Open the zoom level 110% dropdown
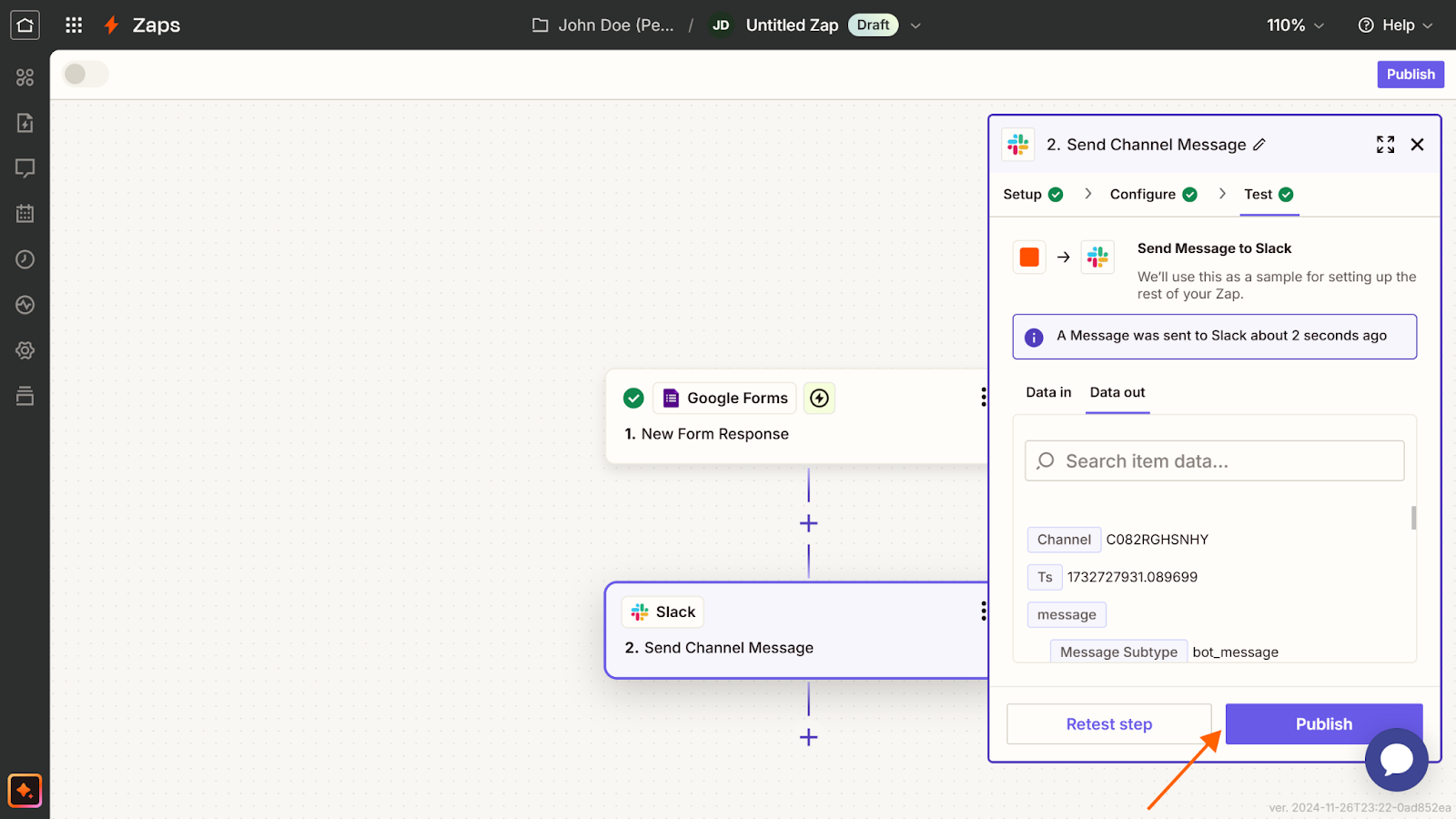This screenshot has height=819, width=1456. tap(1295, 25)
